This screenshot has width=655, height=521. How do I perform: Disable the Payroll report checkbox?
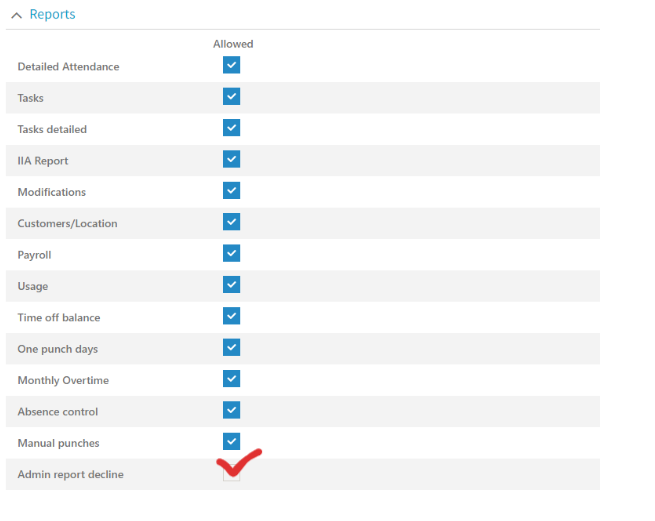click(232, 253)
